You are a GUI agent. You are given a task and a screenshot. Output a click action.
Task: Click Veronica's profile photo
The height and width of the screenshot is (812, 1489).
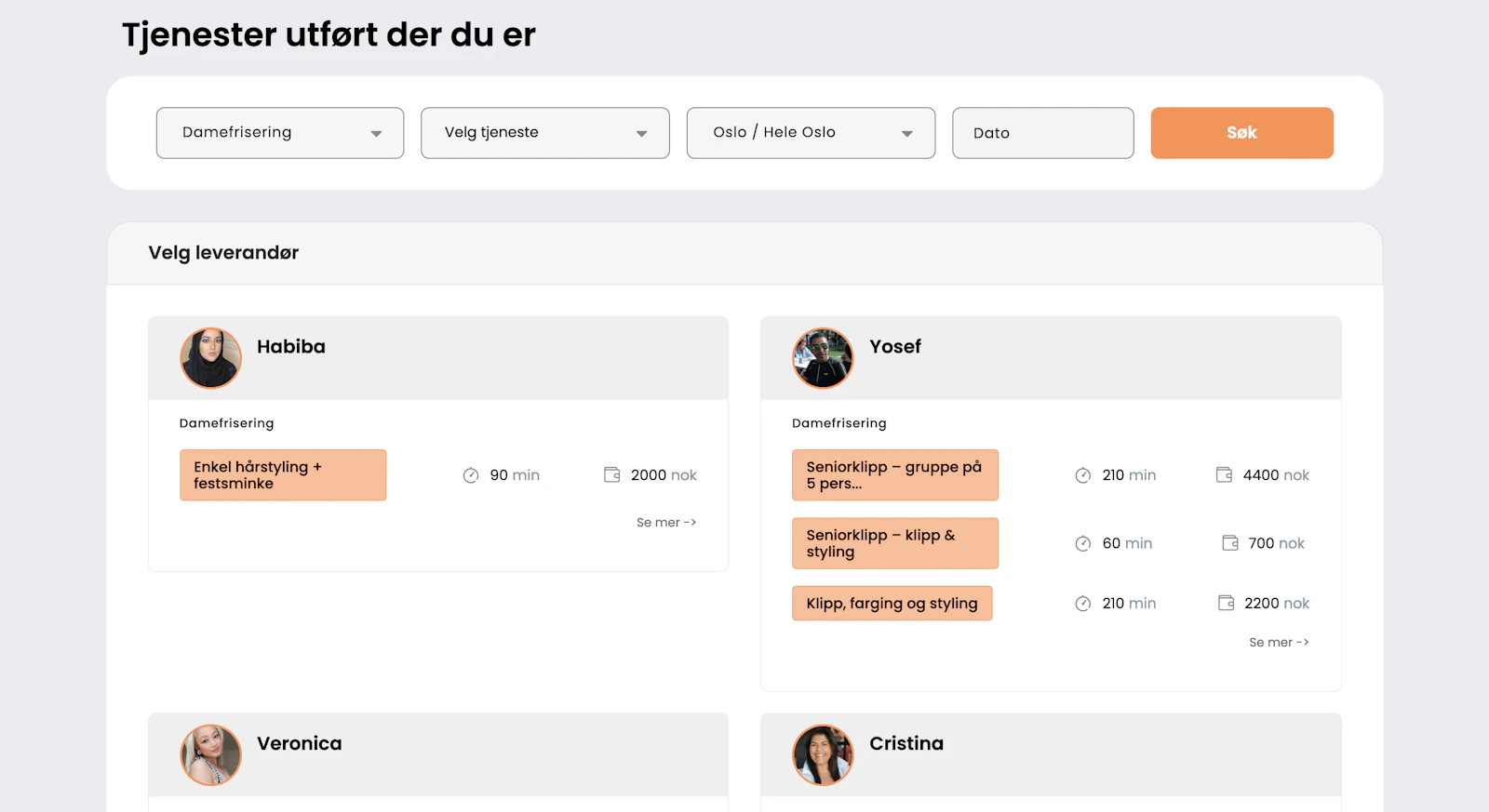click(210, 755)
